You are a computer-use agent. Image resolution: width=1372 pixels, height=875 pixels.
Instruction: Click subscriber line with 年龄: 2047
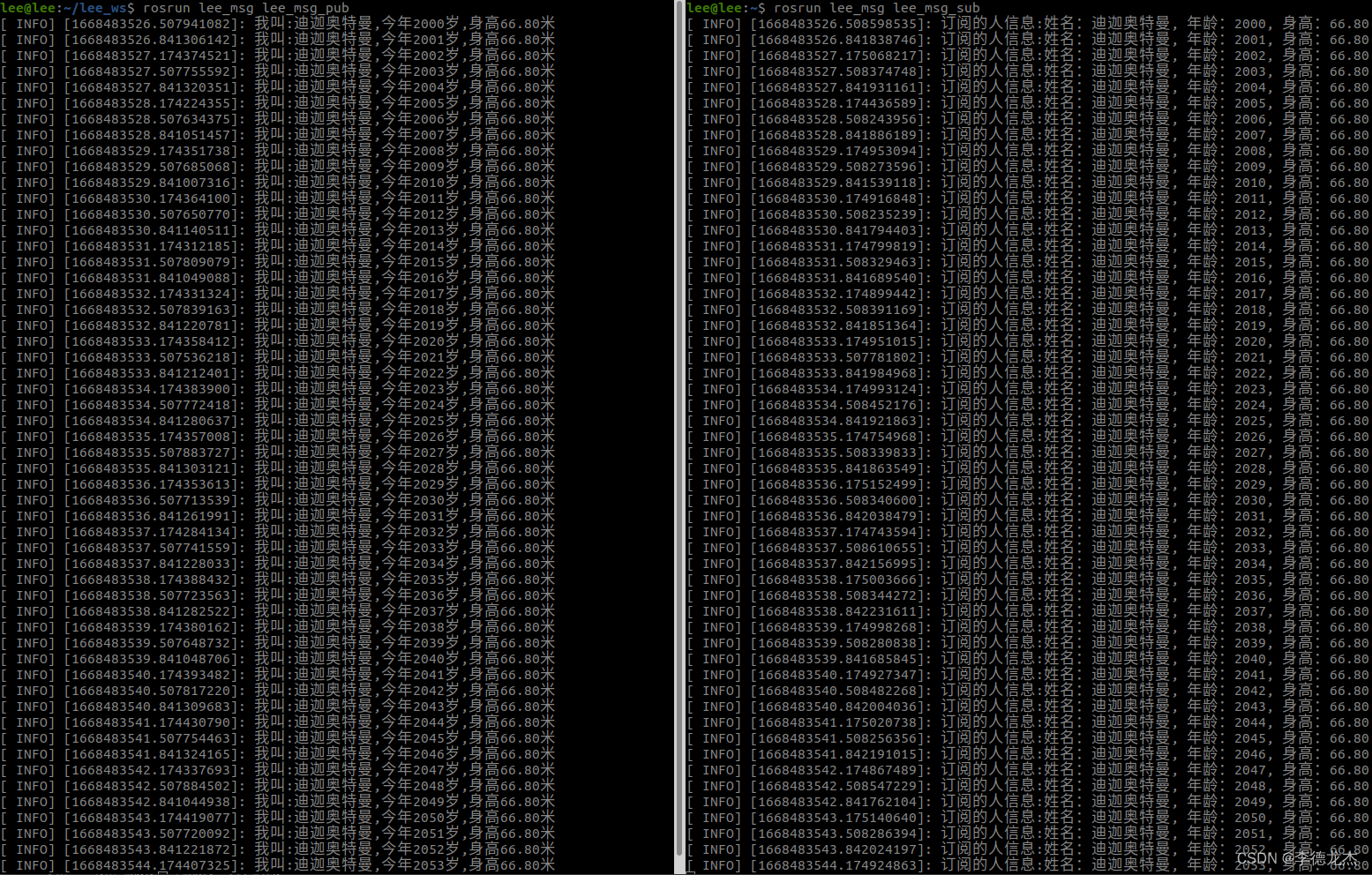tap(1029, 770)
